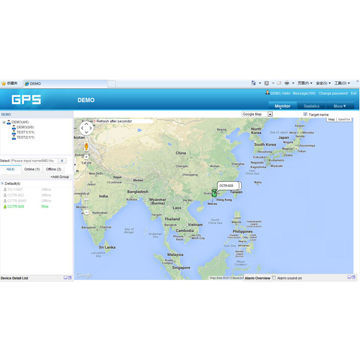Open the Monitor tab
The image size is (360, 360).
point(282,106)
